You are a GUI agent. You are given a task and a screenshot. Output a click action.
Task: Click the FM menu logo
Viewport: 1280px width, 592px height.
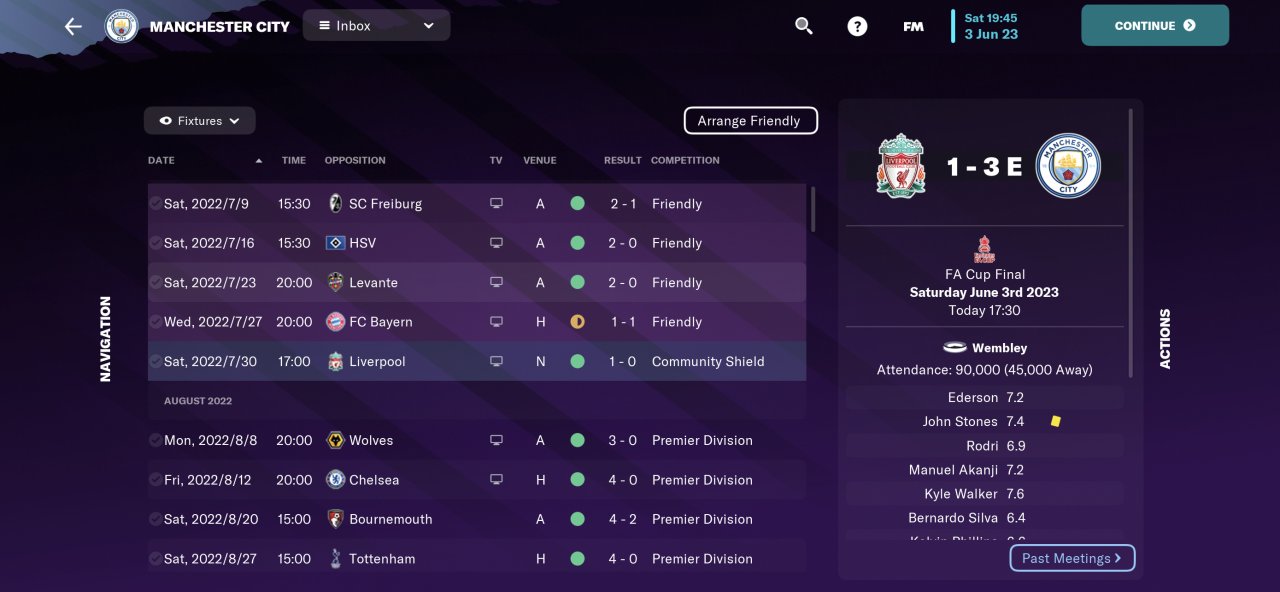(x=913, y=27)
